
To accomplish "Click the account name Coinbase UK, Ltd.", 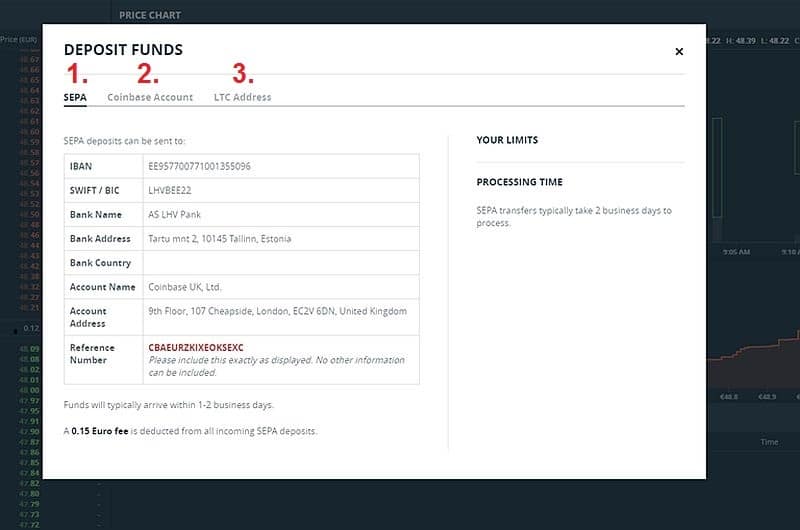I will point(185,287).
